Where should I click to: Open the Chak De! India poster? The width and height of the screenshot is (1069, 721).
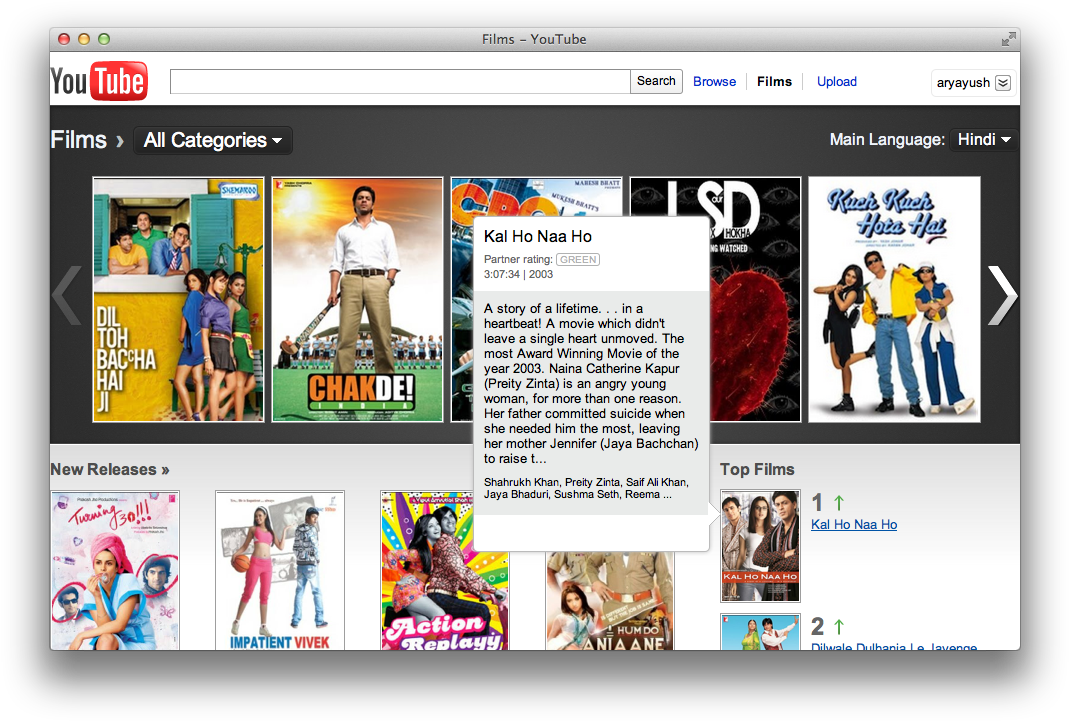[x=357, y=299]
